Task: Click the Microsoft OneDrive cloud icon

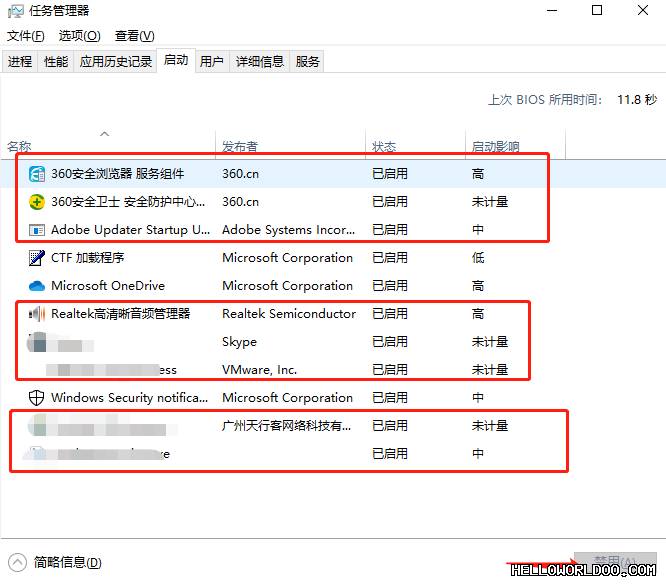Action: [37, 286]
